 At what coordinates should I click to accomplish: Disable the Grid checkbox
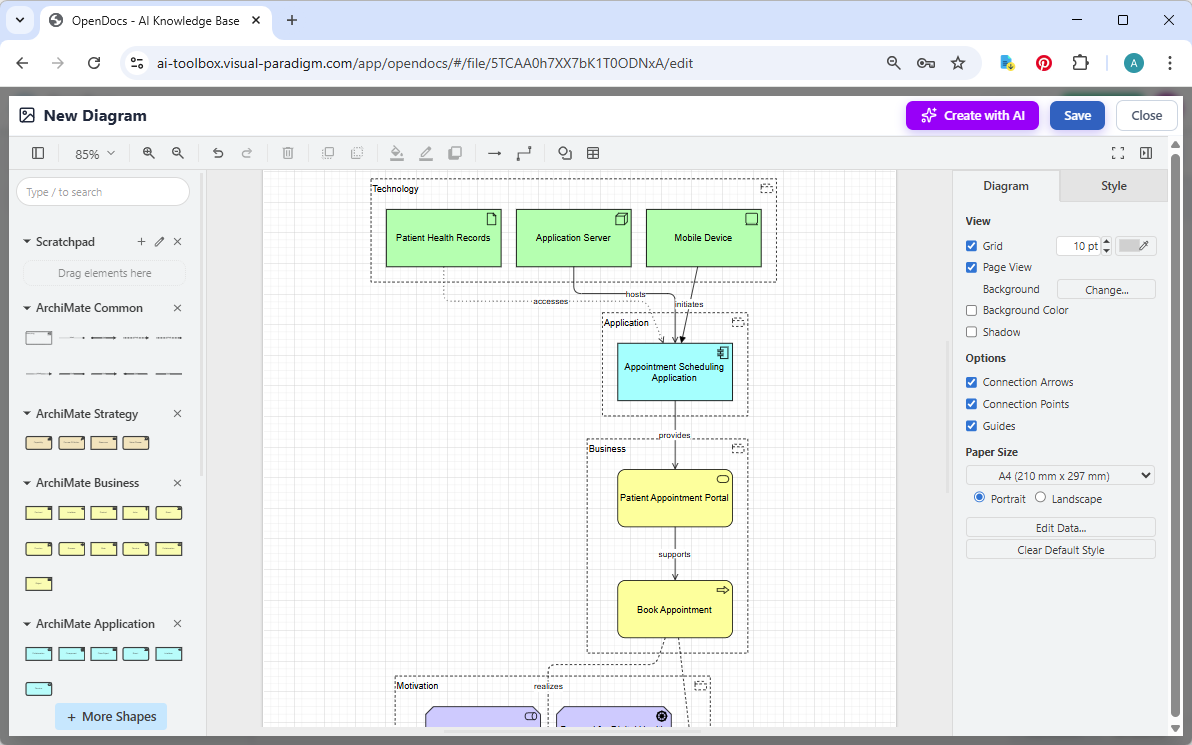tap(971, 246)
